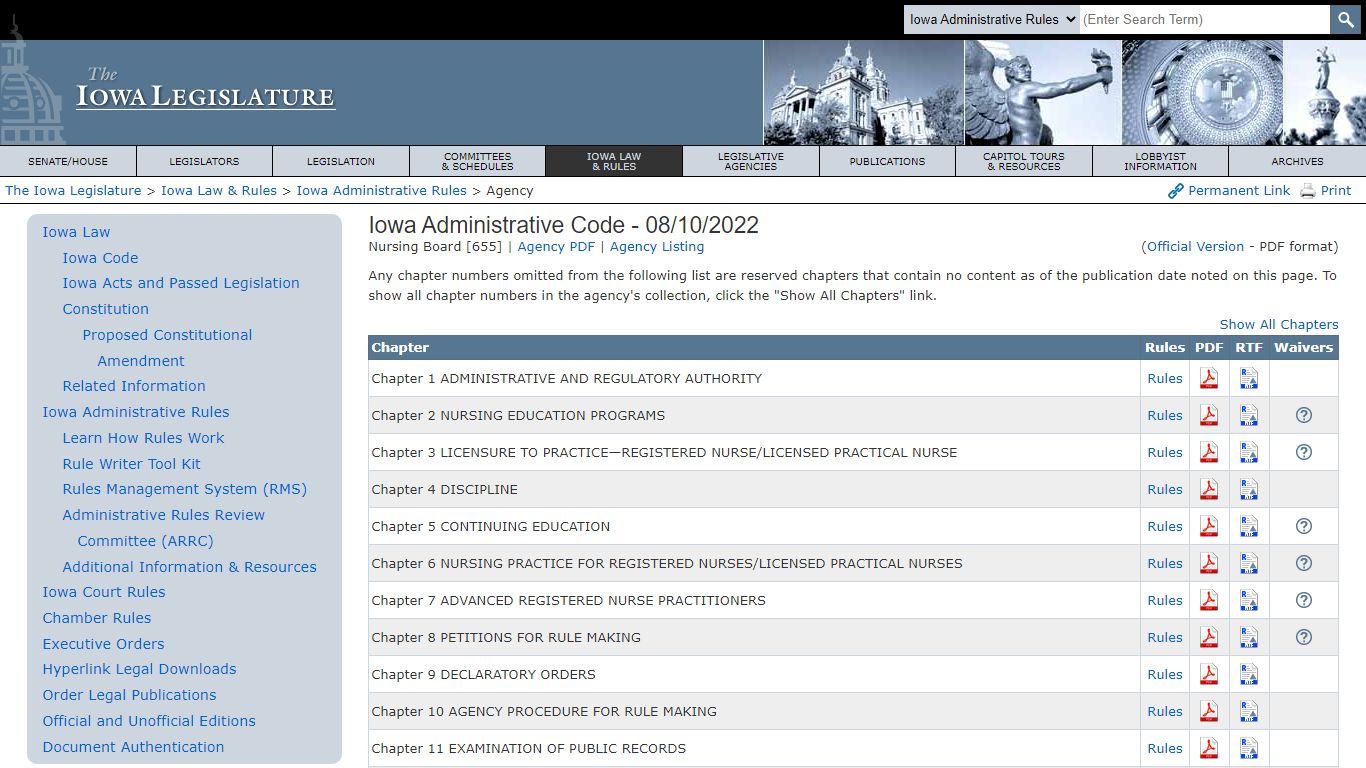
Task: Open the Iowa Administrative Rules search dropdown
Action: click(x=991, y=19)
